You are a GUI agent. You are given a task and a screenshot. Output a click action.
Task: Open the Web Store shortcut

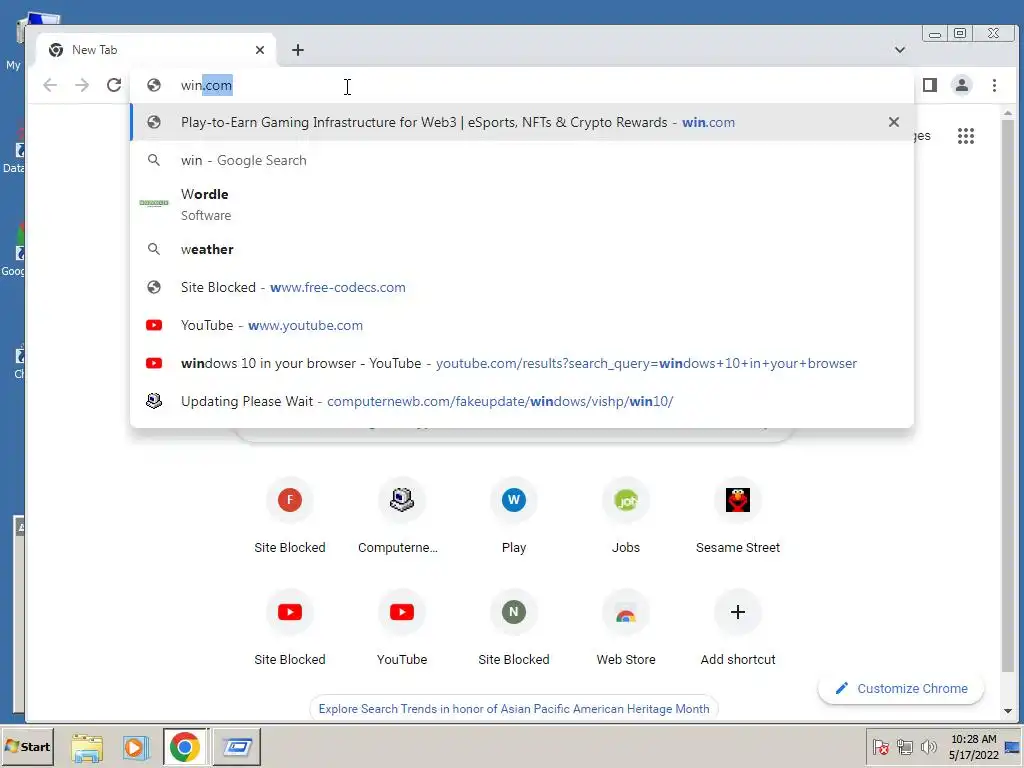[x=626, y=628]
